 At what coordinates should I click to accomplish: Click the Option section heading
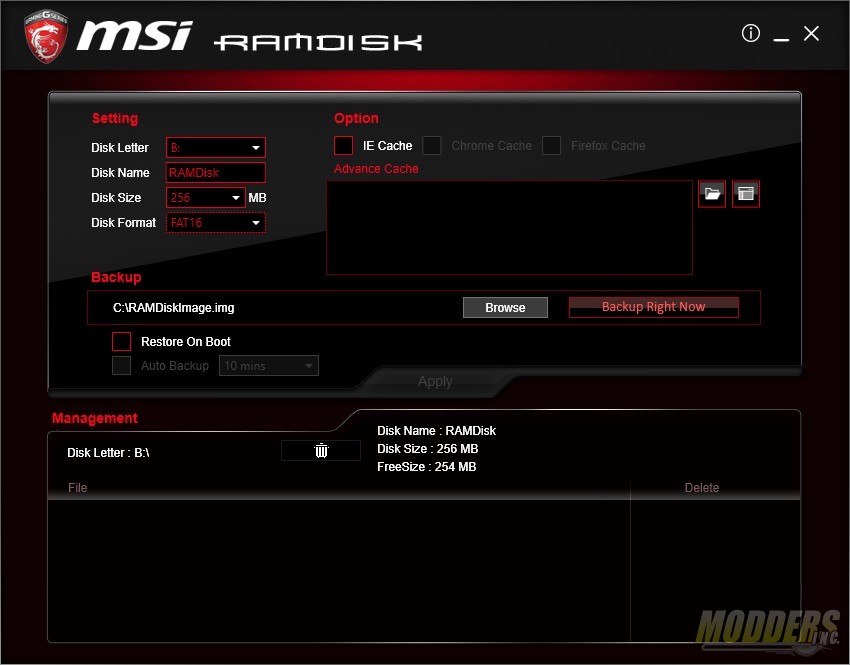point(356,118)
